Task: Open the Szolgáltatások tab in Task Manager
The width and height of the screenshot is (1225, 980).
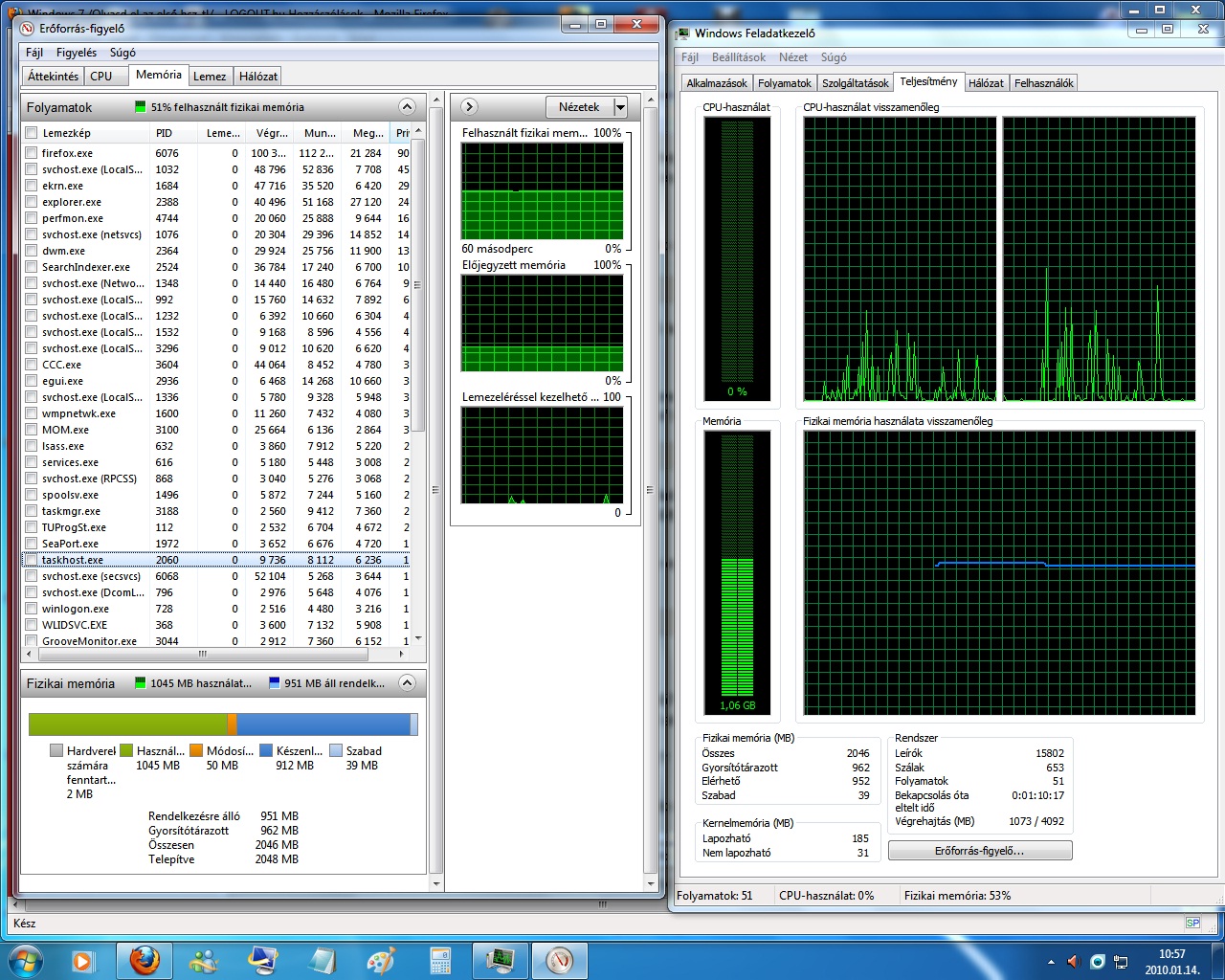Action: pyautogui.click(x=856, y=83)
